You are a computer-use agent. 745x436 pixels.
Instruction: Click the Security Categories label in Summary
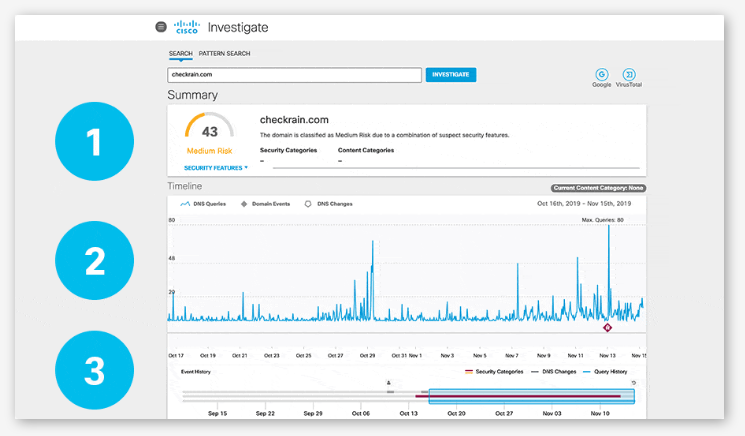(x=288, y=150)
